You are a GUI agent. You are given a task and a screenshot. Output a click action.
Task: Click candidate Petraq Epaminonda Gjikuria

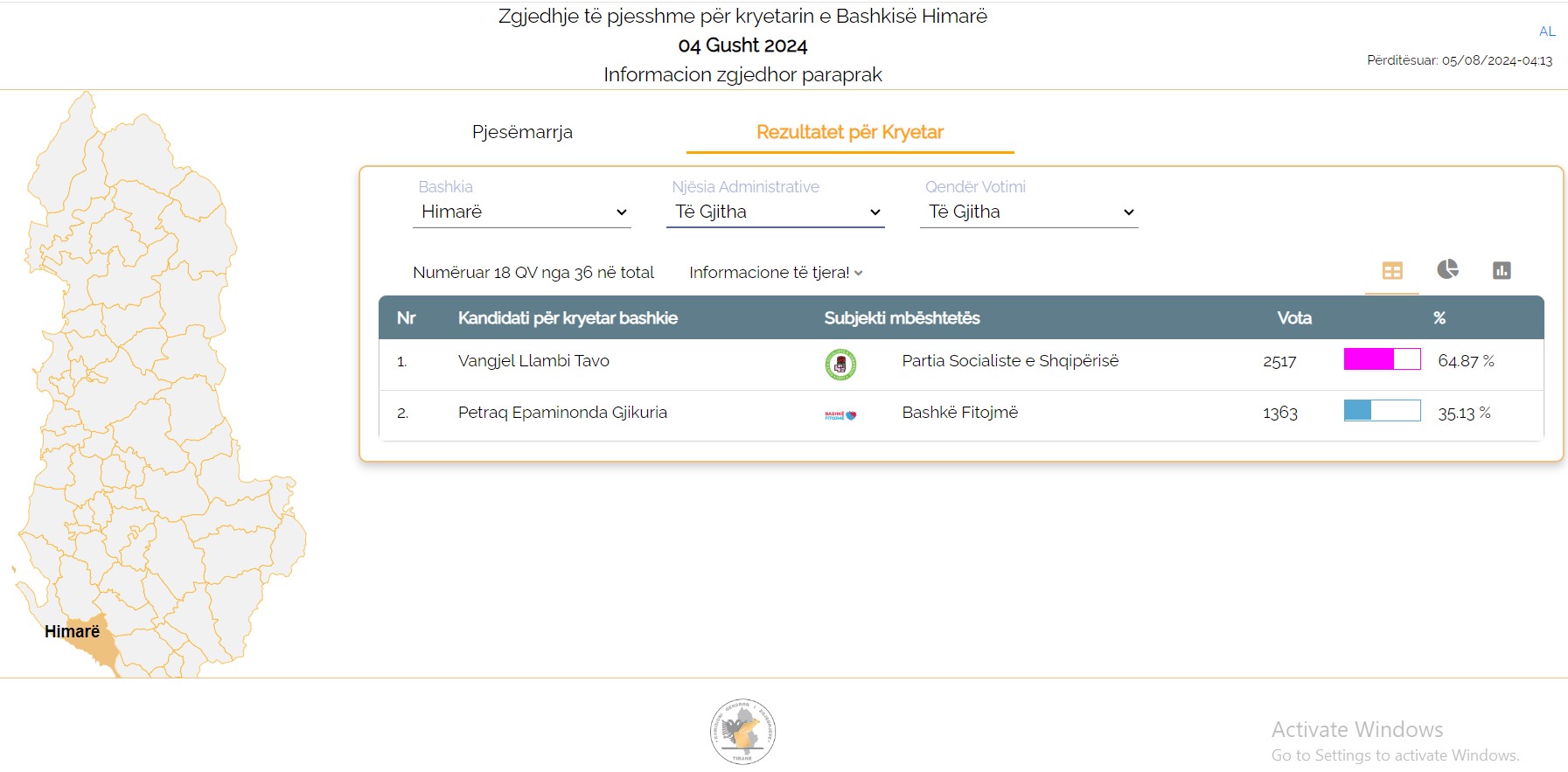(562, 413)
